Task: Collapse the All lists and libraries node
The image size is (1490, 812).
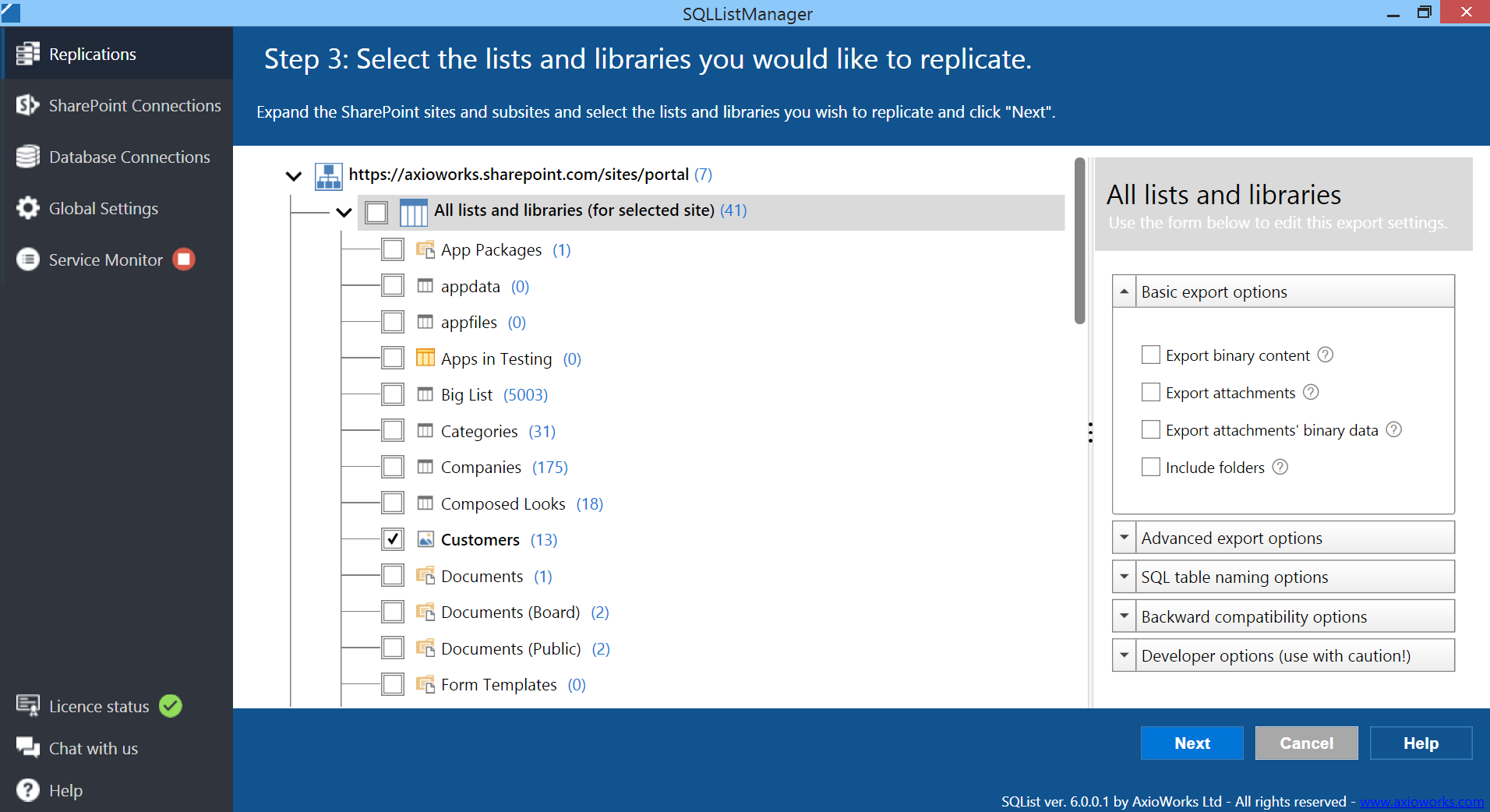Action: [344, 212]
